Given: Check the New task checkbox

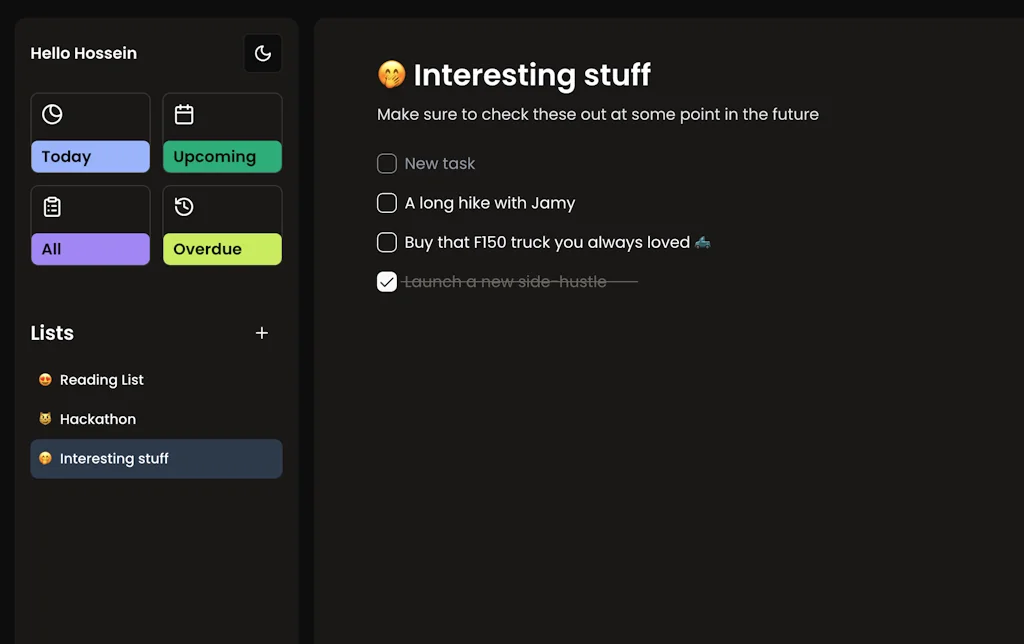Looking at the screenshot, I should point(386,163).
